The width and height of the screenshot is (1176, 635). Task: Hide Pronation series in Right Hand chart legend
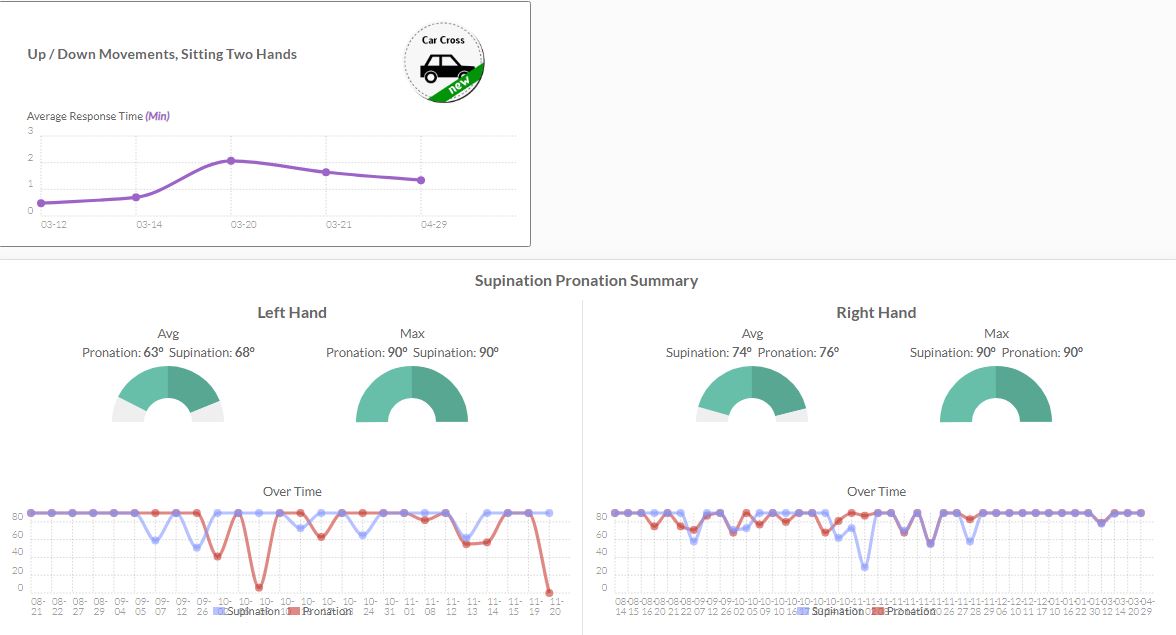tap(904, 611)
